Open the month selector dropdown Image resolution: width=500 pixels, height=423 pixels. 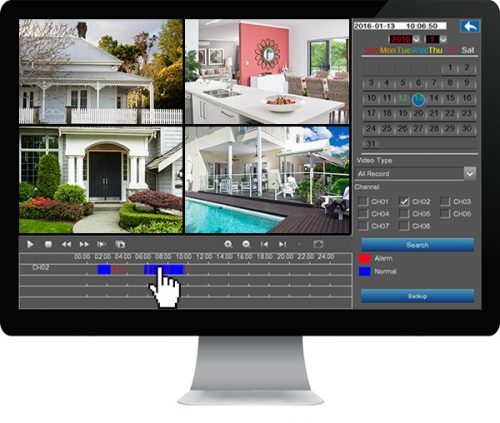443,39
